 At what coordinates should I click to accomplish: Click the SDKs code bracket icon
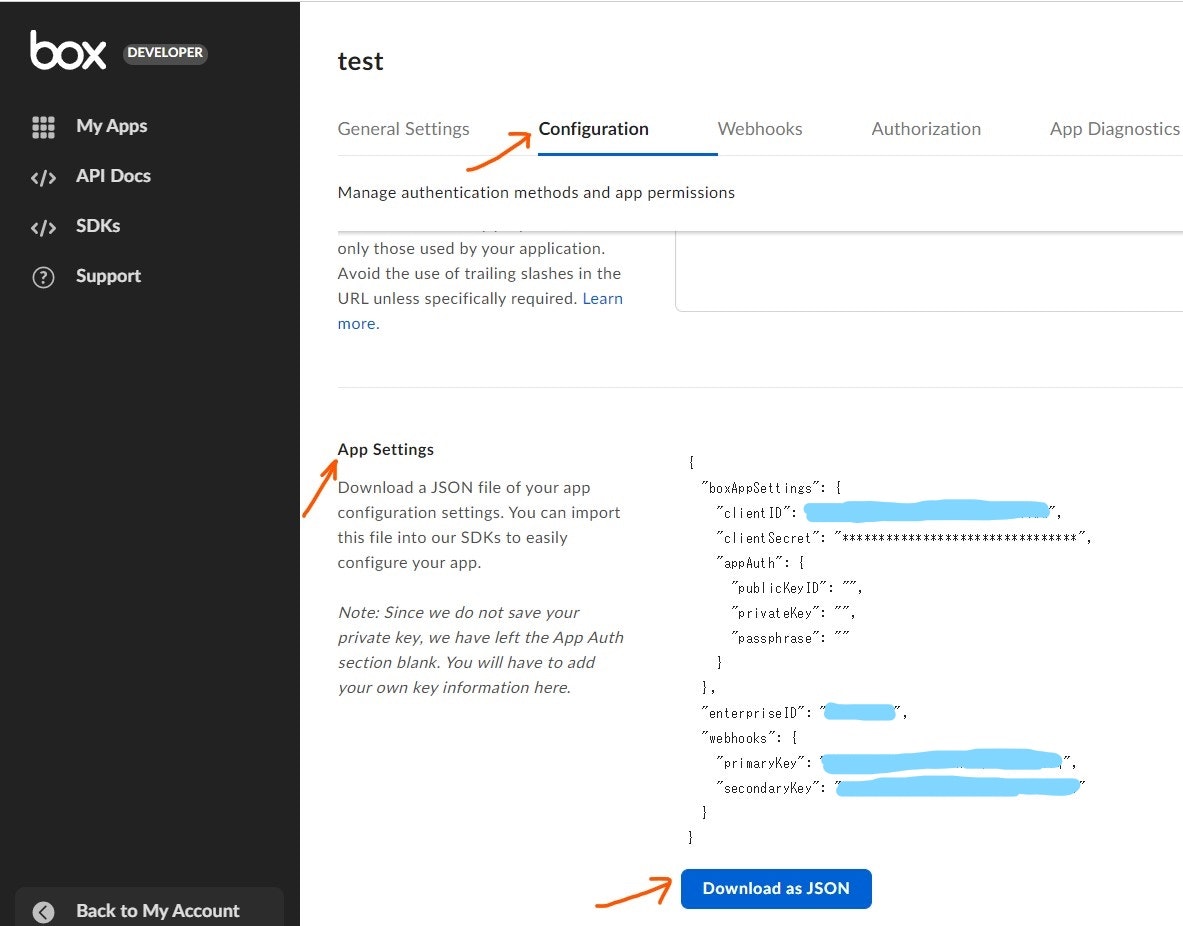[43, 227]
